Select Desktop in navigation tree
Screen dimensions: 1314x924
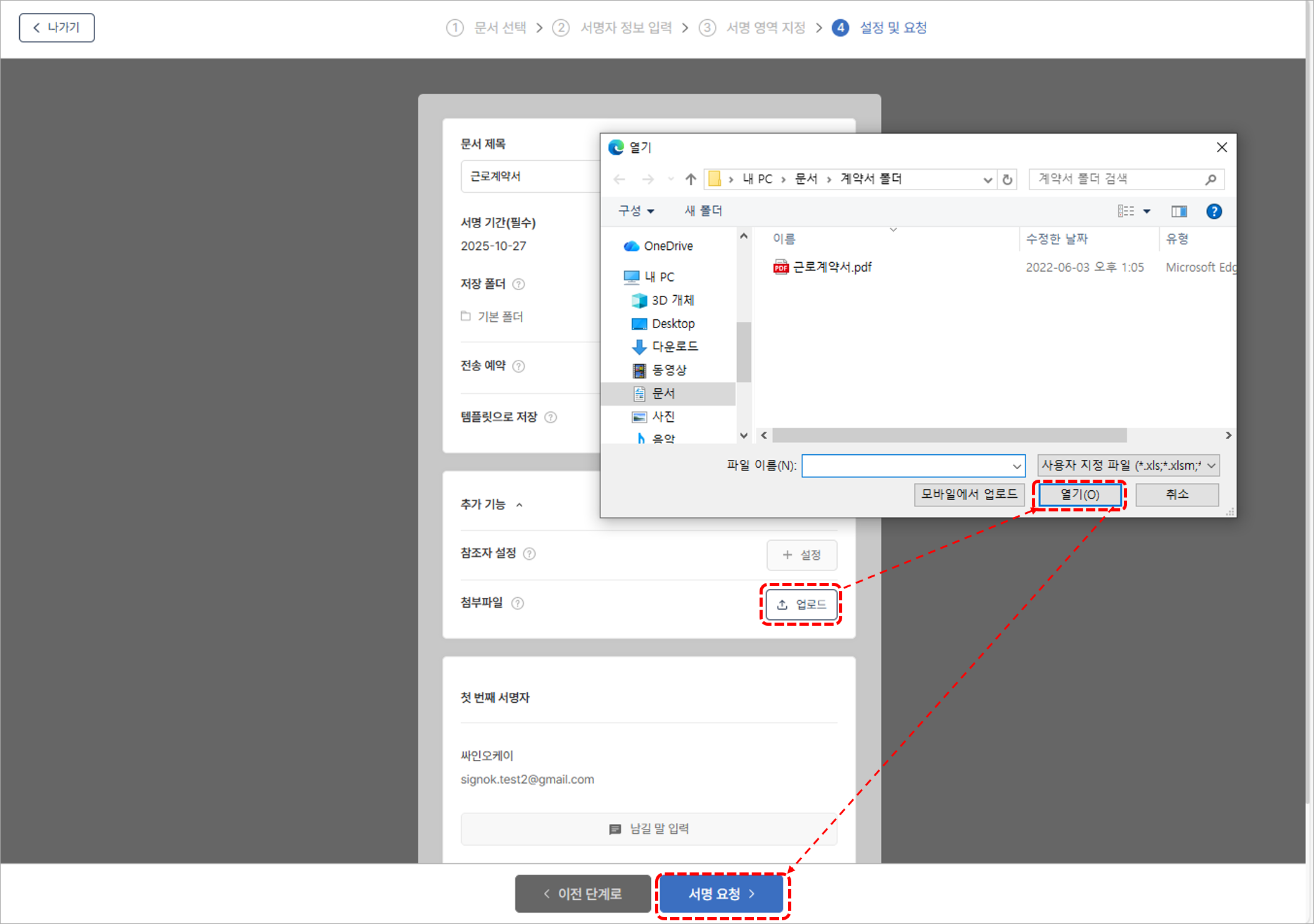click(673, 324)
